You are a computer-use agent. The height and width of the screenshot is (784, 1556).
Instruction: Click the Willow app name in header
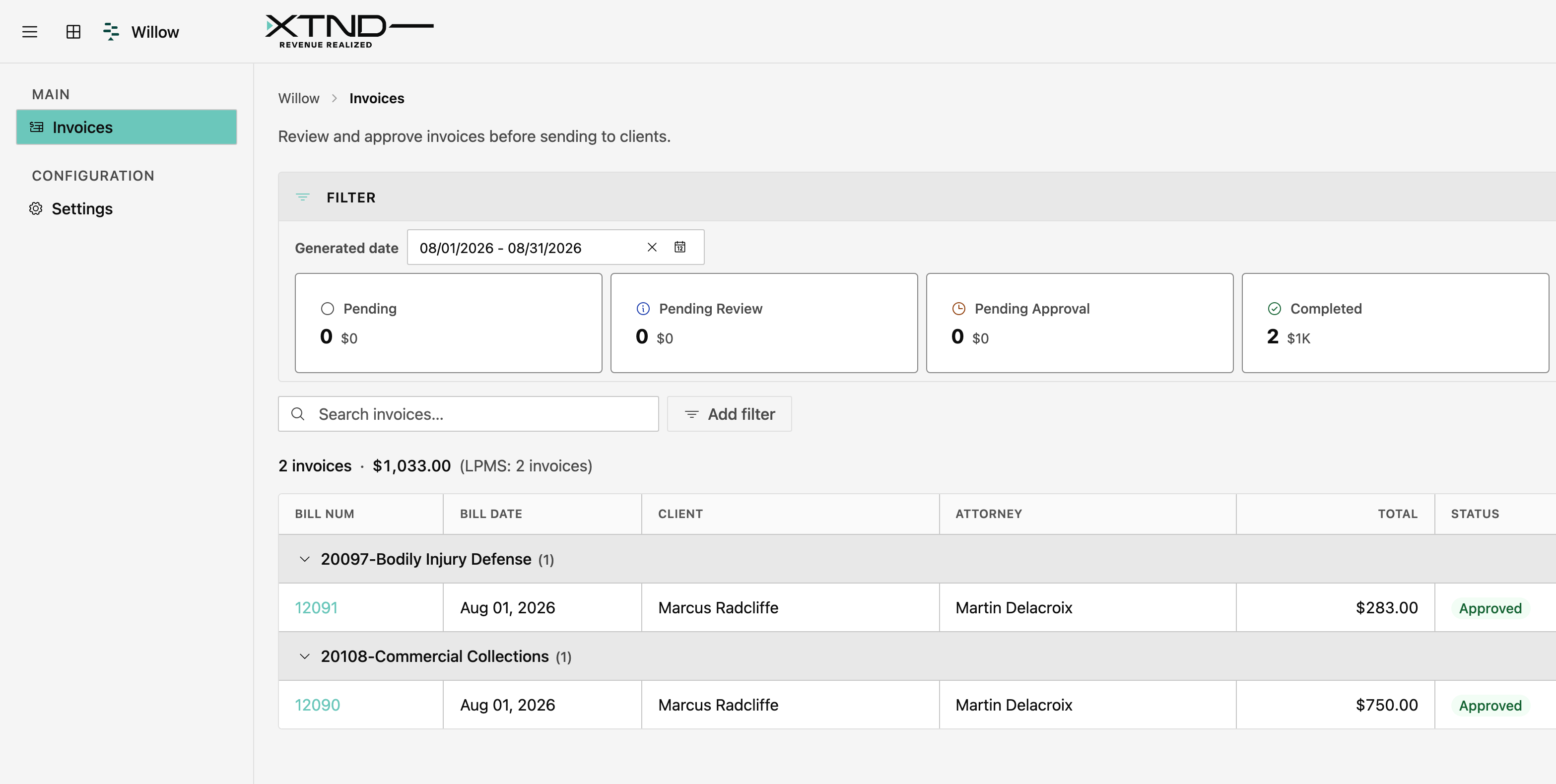(155, 32)
